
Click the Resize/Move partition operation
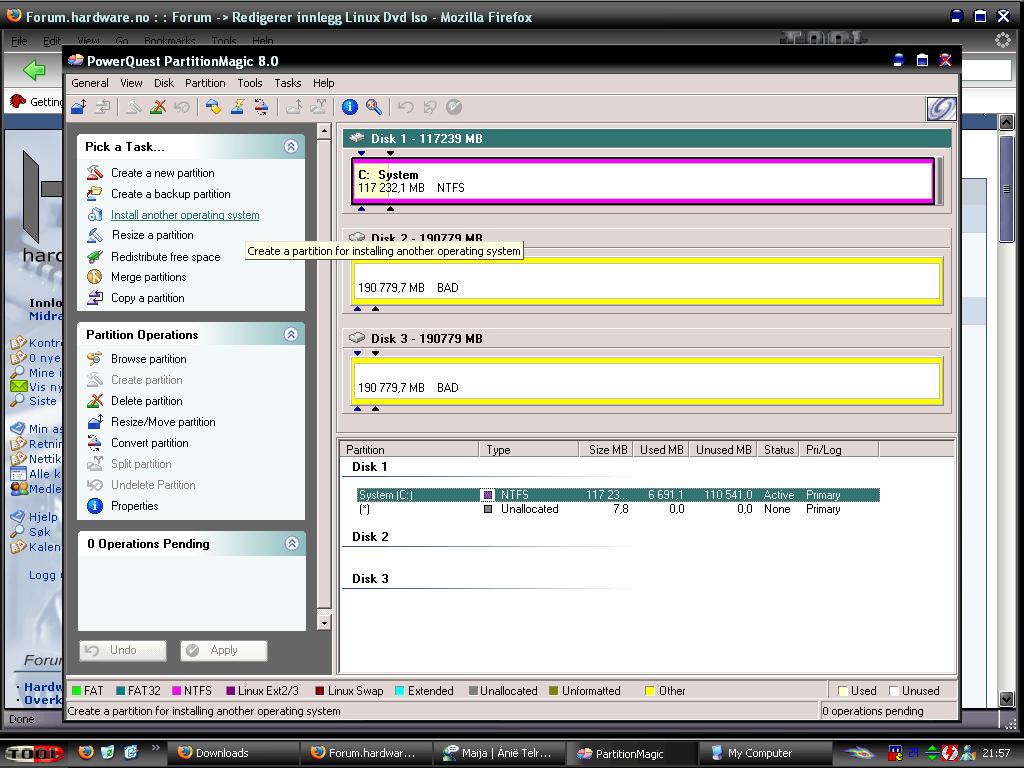coord(163,422)
